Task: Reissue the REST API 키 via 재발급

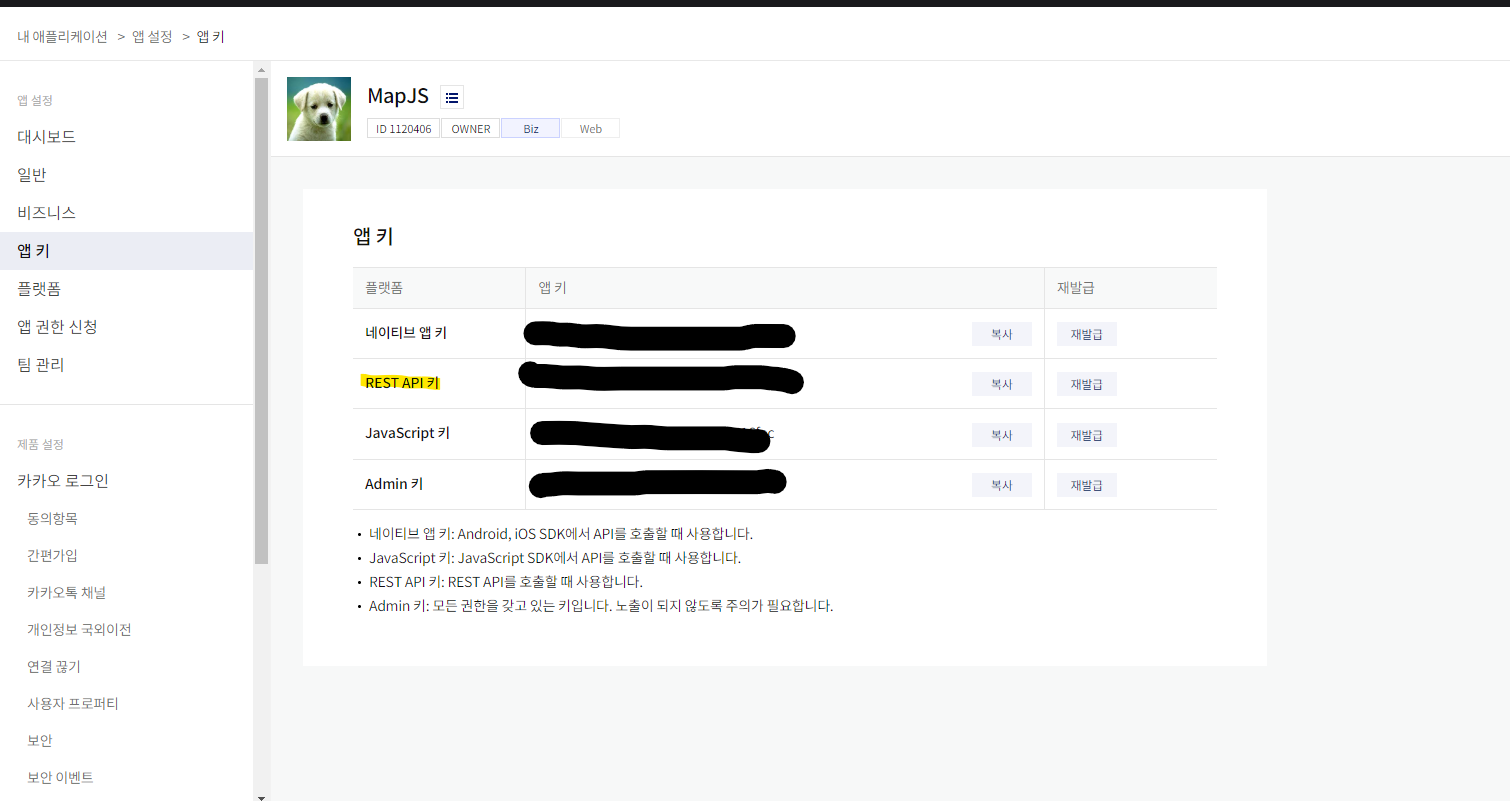Action: tap(1086, 384)
